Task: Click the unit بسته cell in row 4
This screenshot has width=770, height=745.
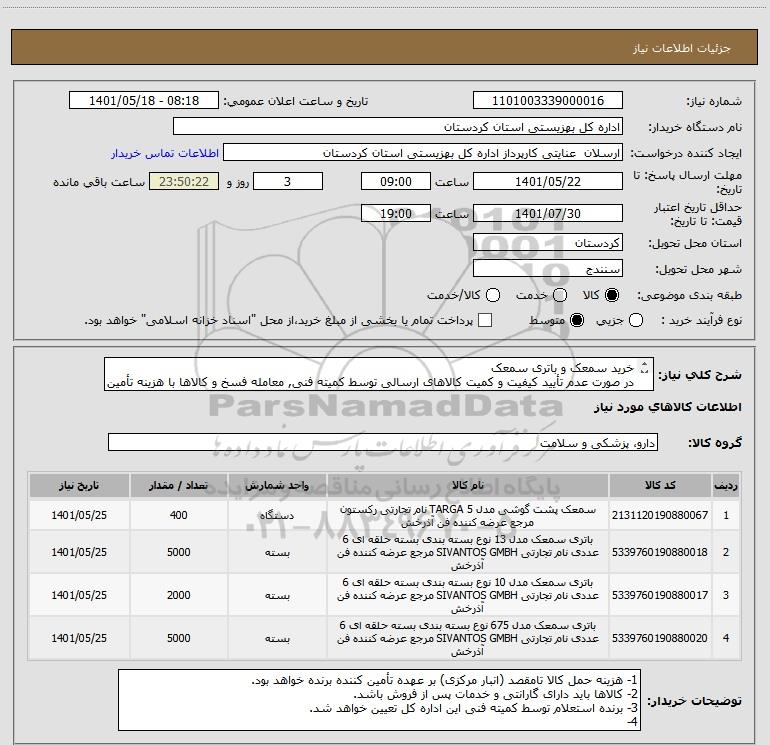Action: pyautogui.click(x=277, y=638)
